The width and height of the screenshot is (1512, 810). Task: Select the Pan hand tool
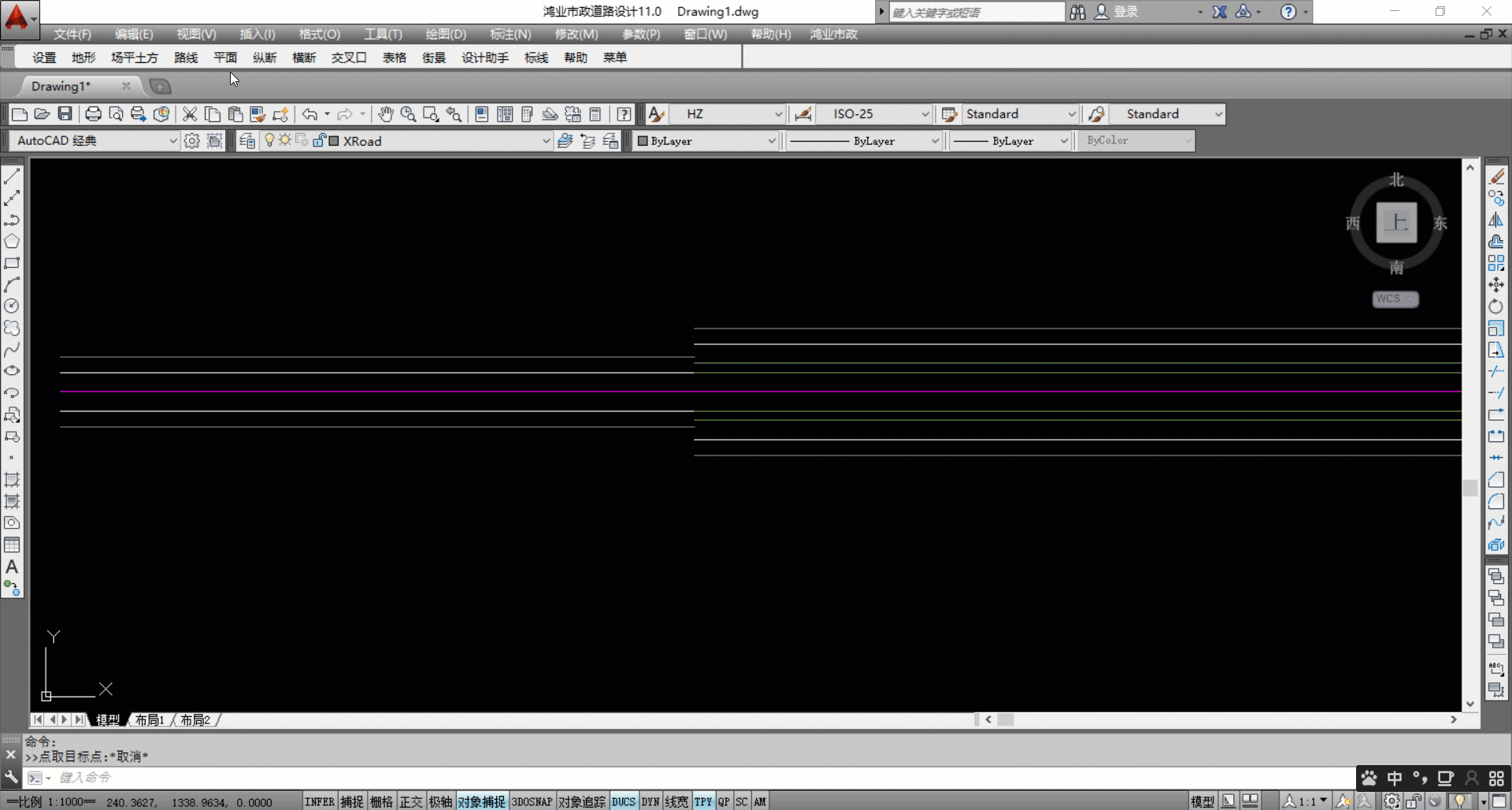(385, 114)
